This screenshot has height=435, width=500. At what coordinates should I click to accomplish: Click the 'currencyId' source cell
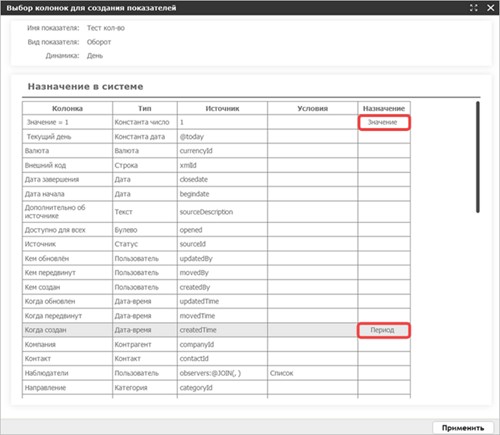coord(222,151)
